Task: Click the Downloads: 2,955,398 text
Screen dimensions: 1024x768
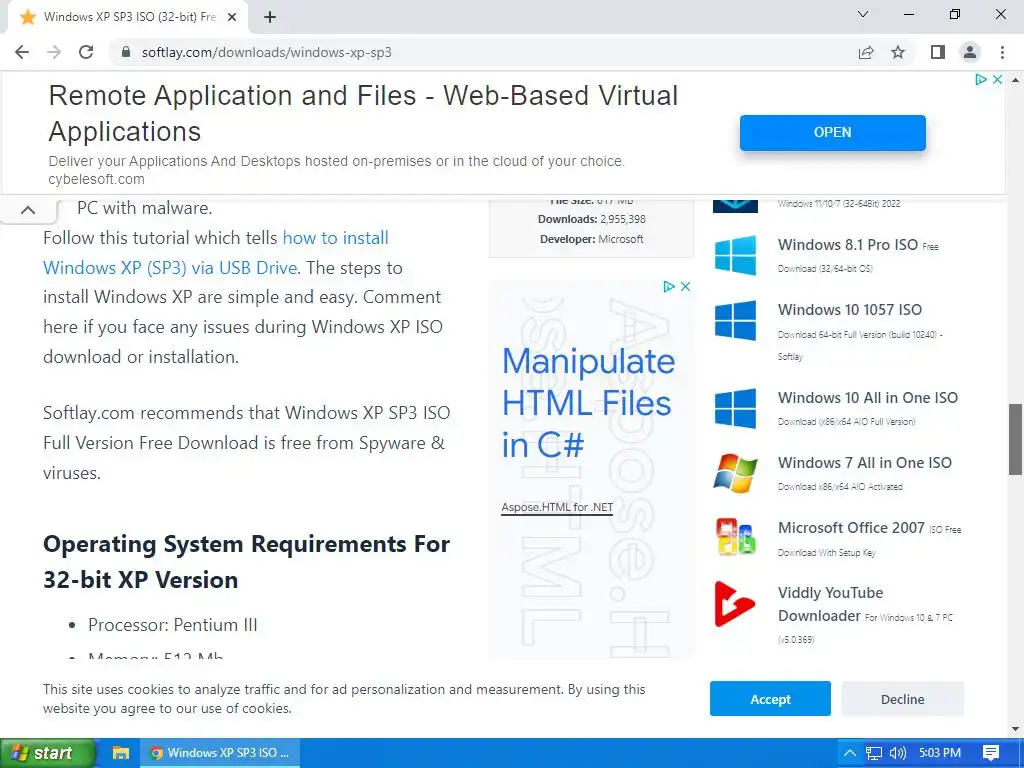Action: 592,219
